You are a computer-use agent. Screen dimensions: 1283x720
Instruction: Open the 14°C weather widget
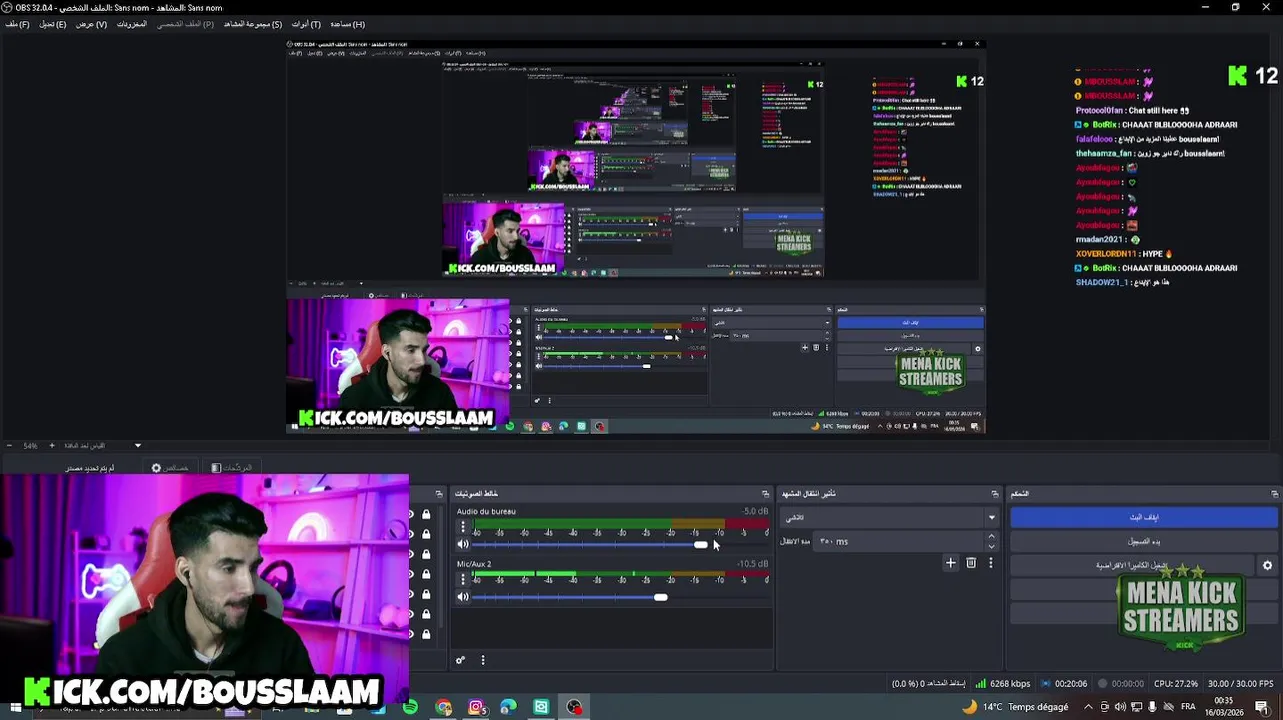[x=1015, y=707]
